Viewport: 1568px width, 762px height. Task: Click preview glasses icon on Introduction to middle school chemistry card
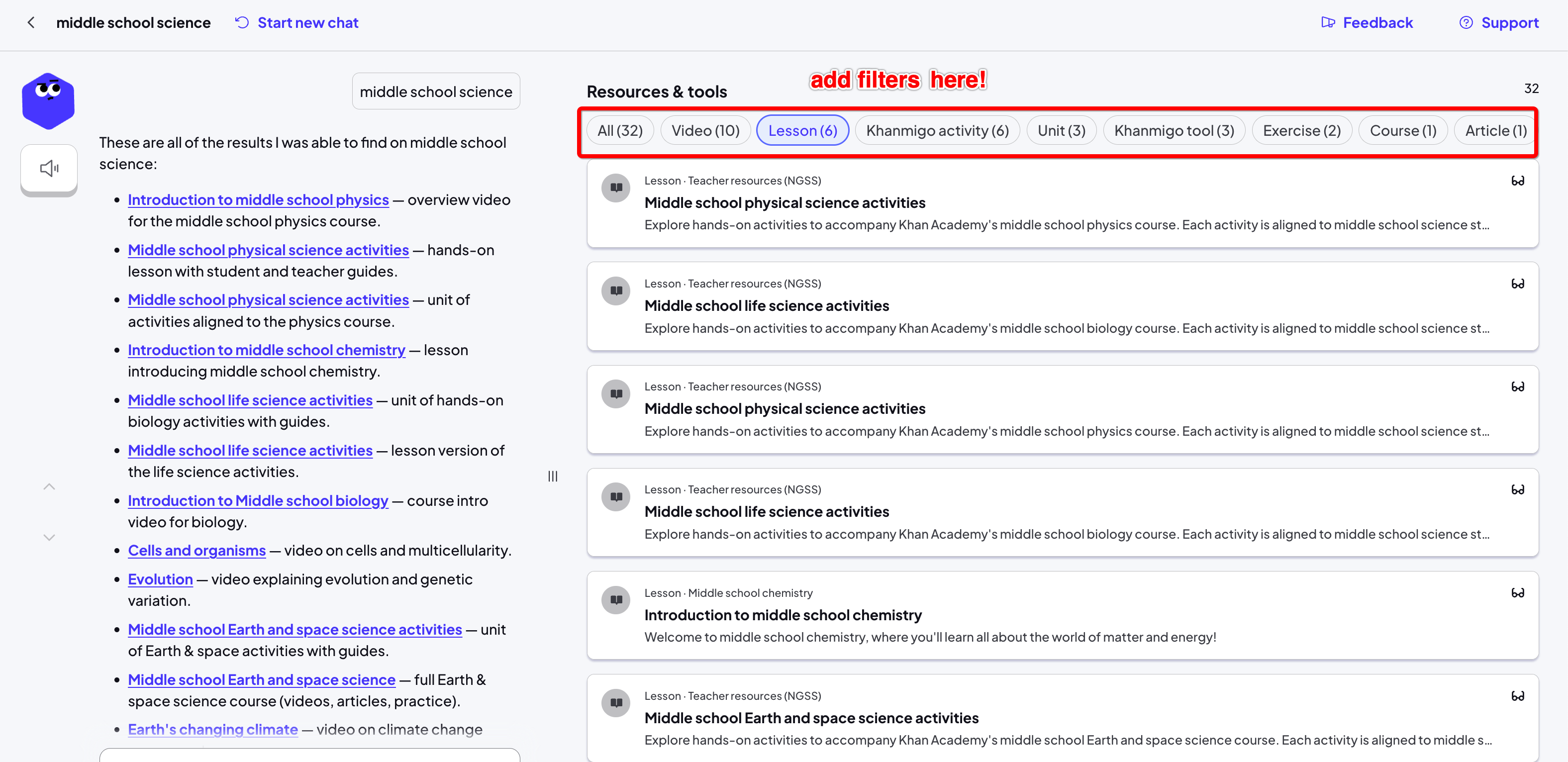coord(1517,593)
